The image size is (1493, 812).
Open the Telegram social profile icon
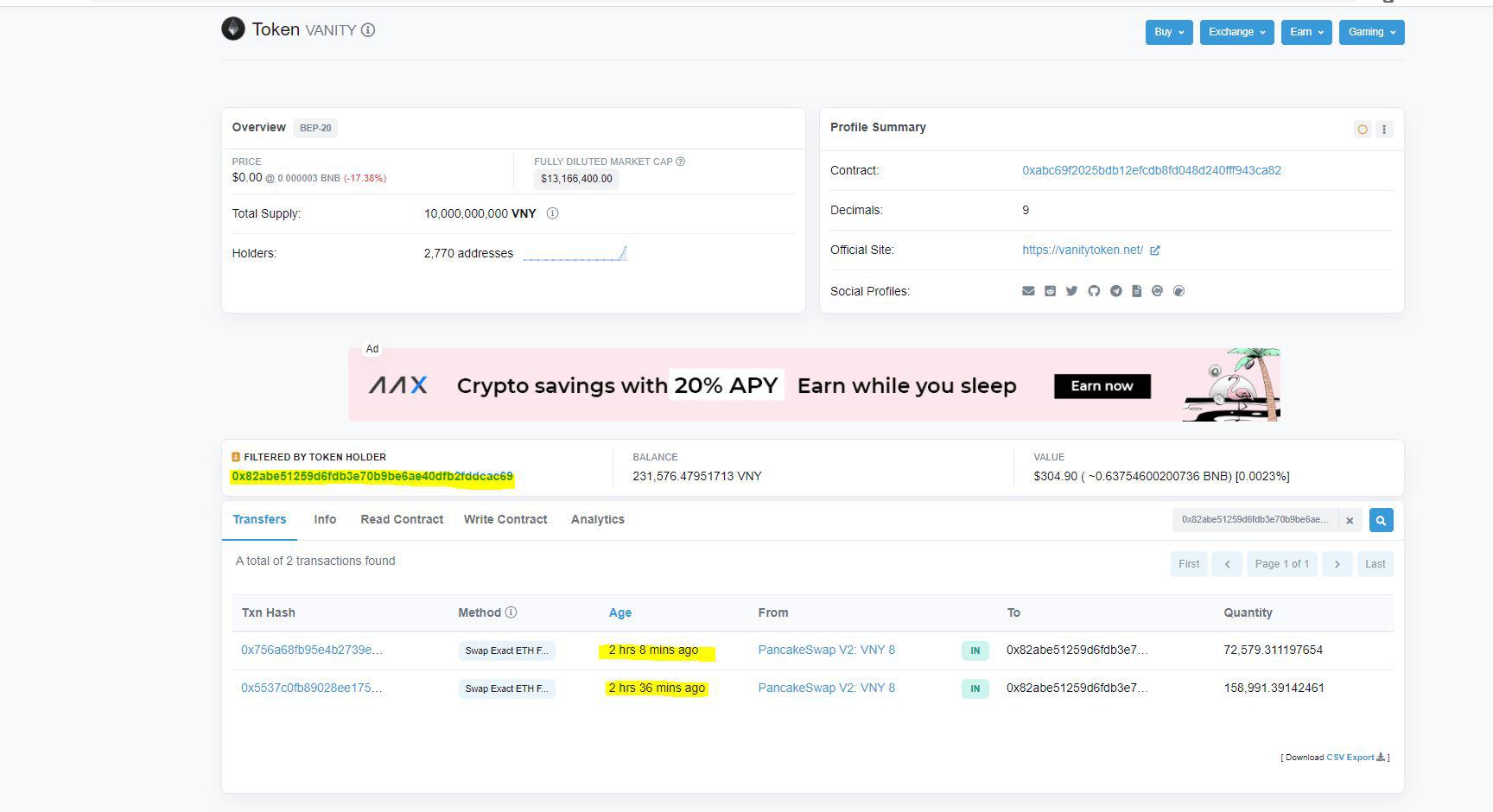(x=1116, y=291)
